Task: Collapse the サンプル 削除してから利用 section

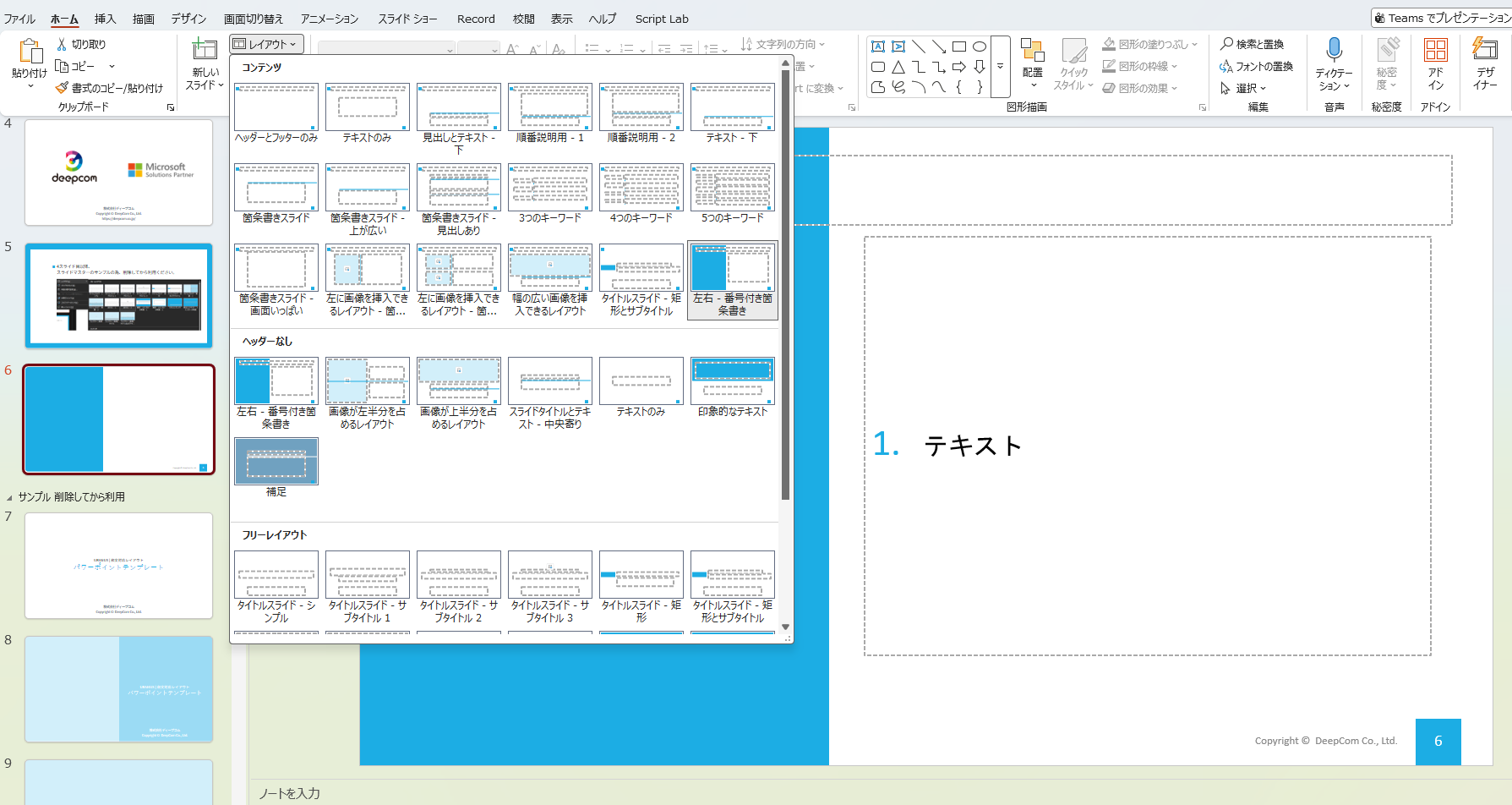Action: (x=9, y=498)
